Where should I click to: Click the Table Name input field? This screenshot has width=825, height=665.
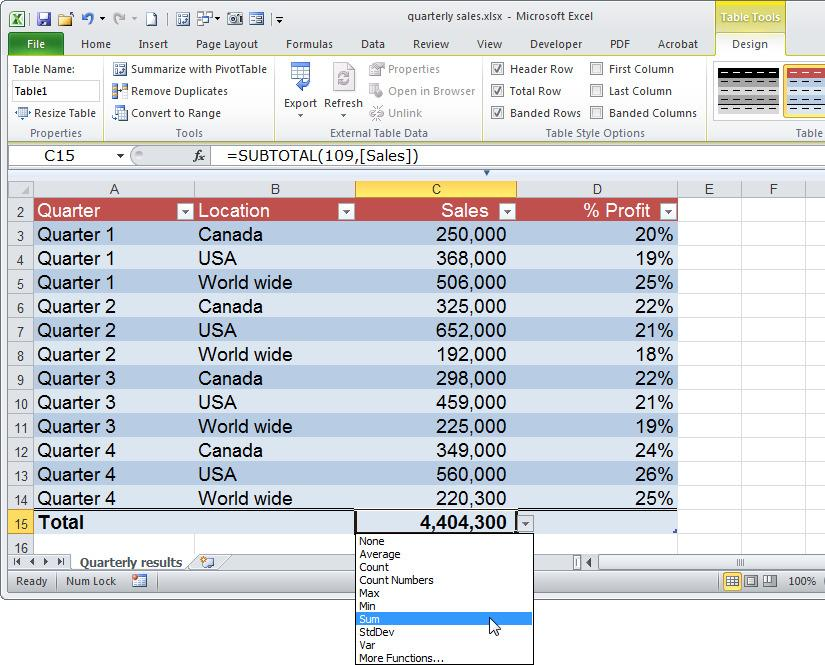(x=55, y=91)
